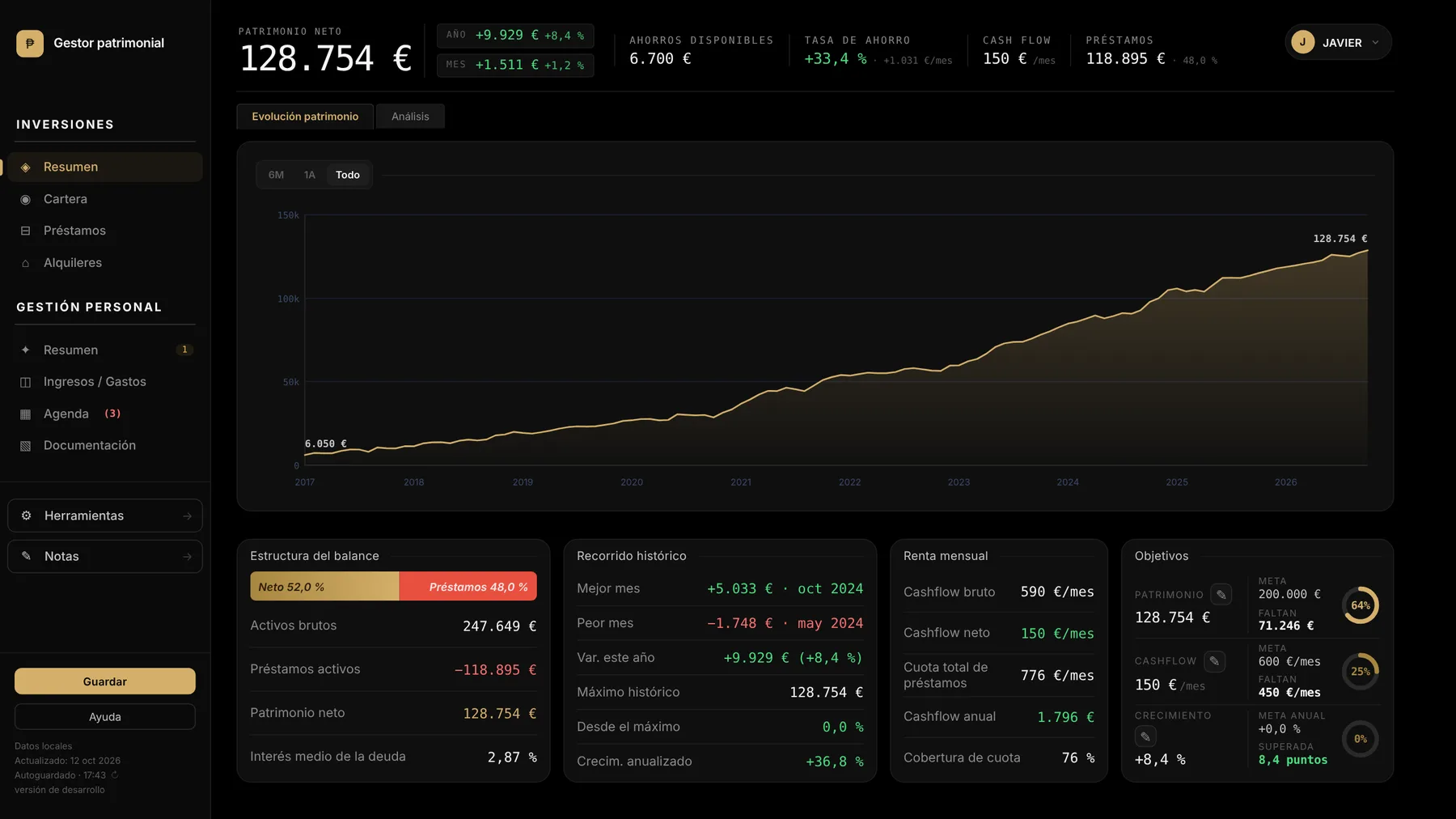Click the AÑO +9.929 € badge
The height and width of the screenshot is (819, 1456).
coord(515,36)
